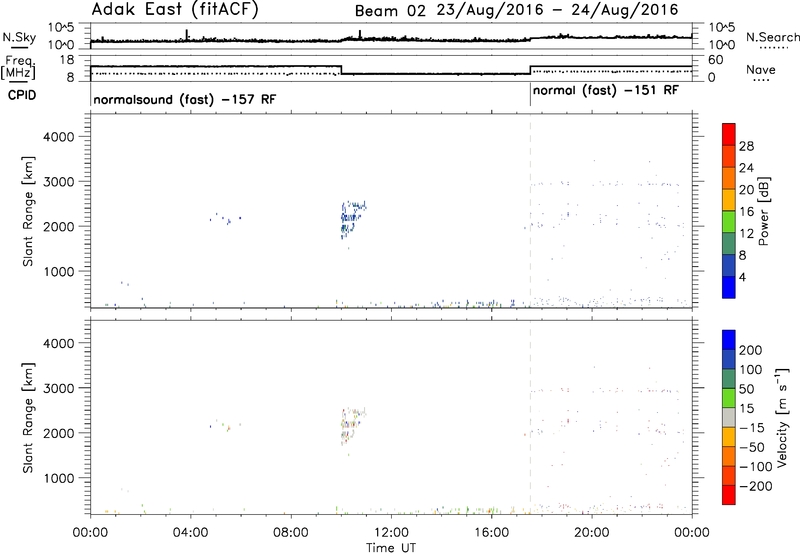Click the bright blue bottom segment of Power bar
This screenshot has height=554, width=800.
click(x=729, y=287)
